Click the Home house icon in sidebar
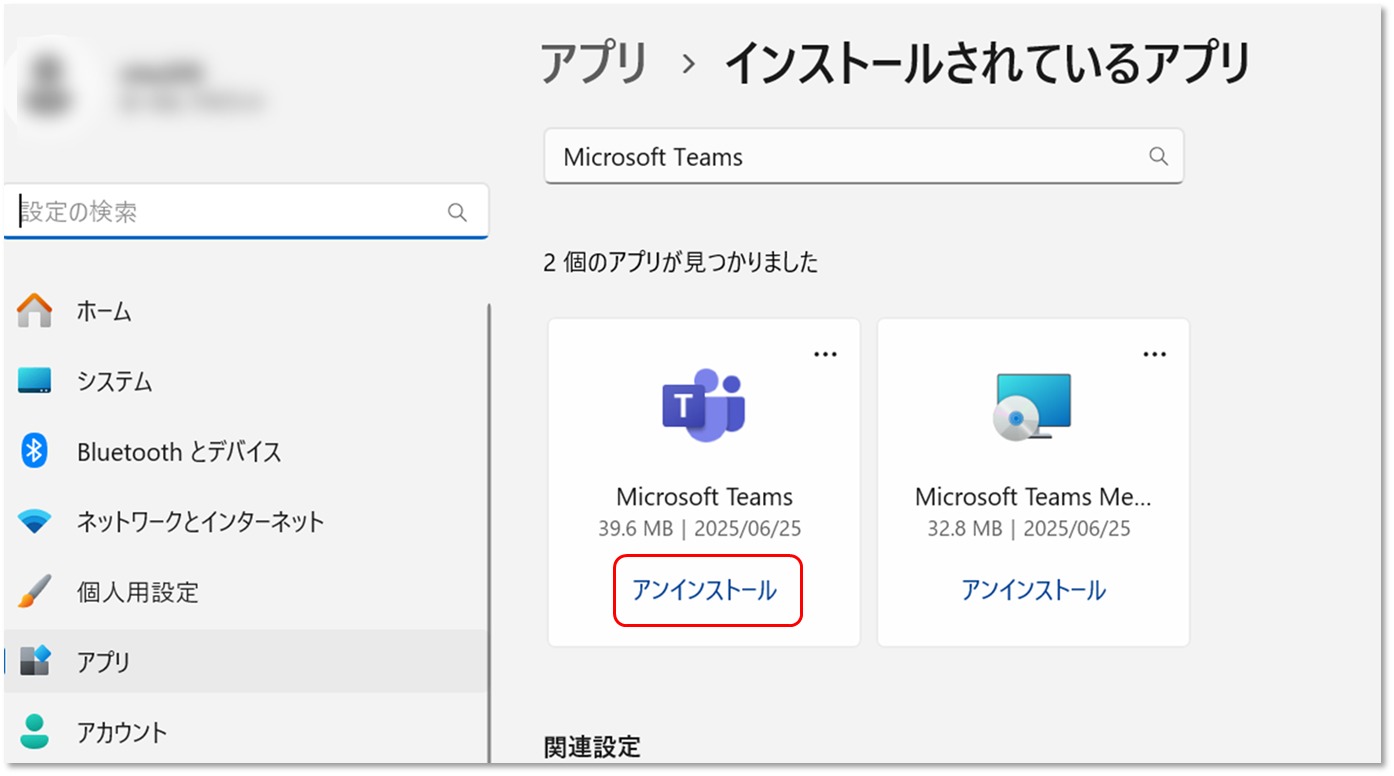This screenshot has height=776, width=1394. (35, 311)
